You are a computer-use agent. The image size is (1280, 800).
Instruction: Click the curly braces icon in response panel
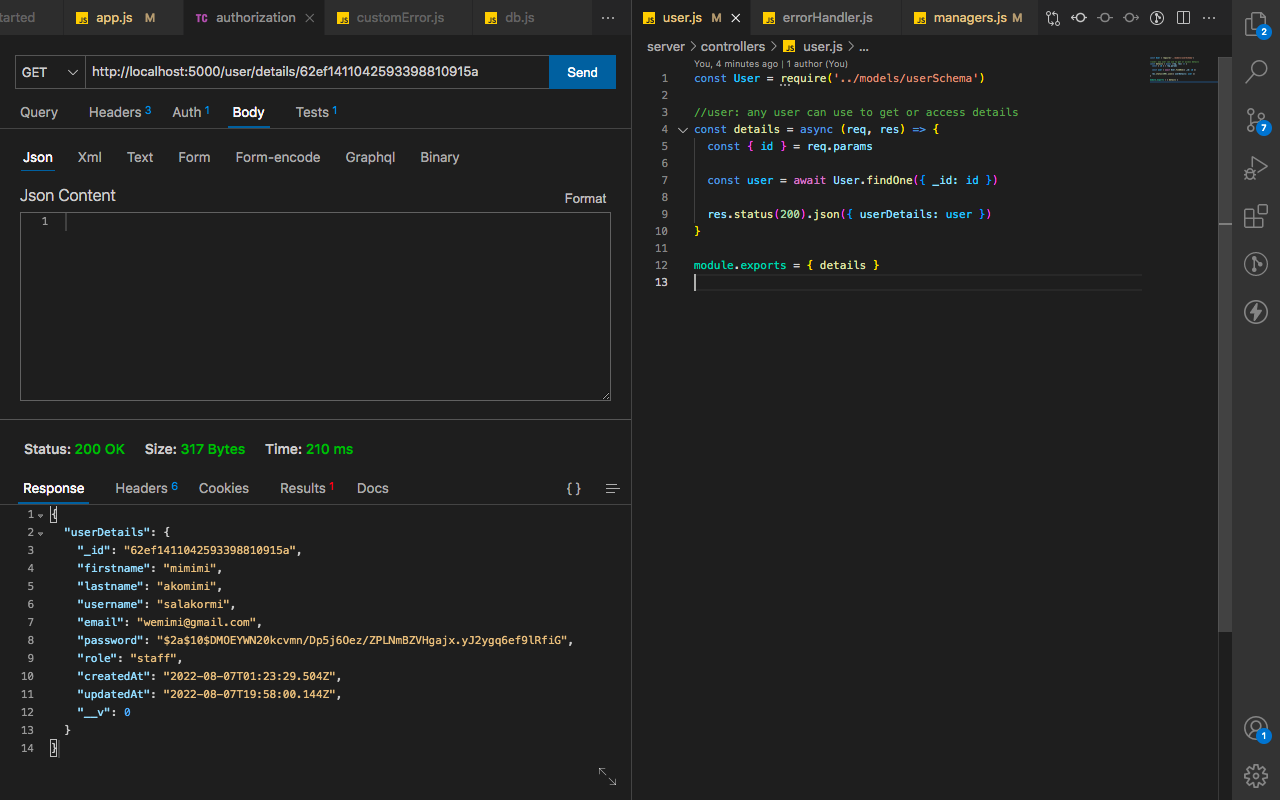pos(574,488)
